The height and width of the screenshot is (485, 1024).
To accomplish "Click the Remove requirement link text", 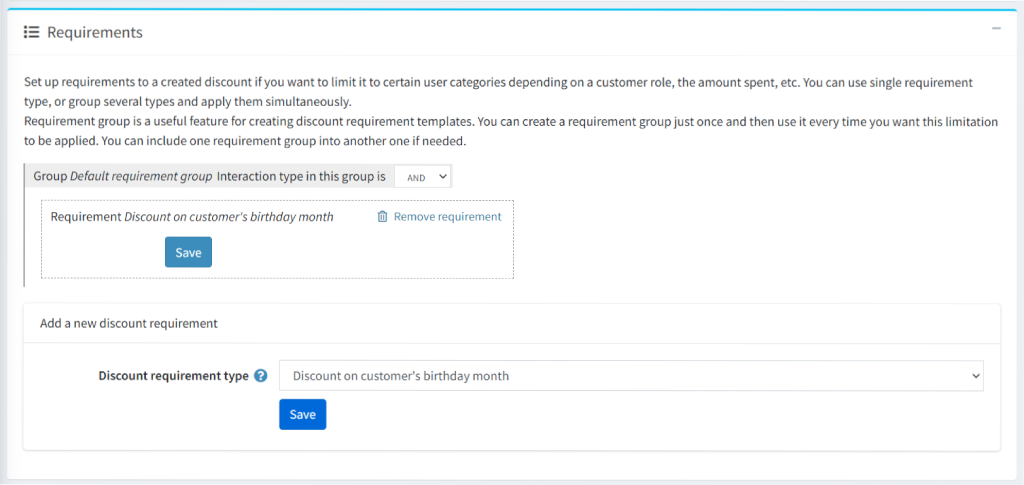I will tap(447, 217).
